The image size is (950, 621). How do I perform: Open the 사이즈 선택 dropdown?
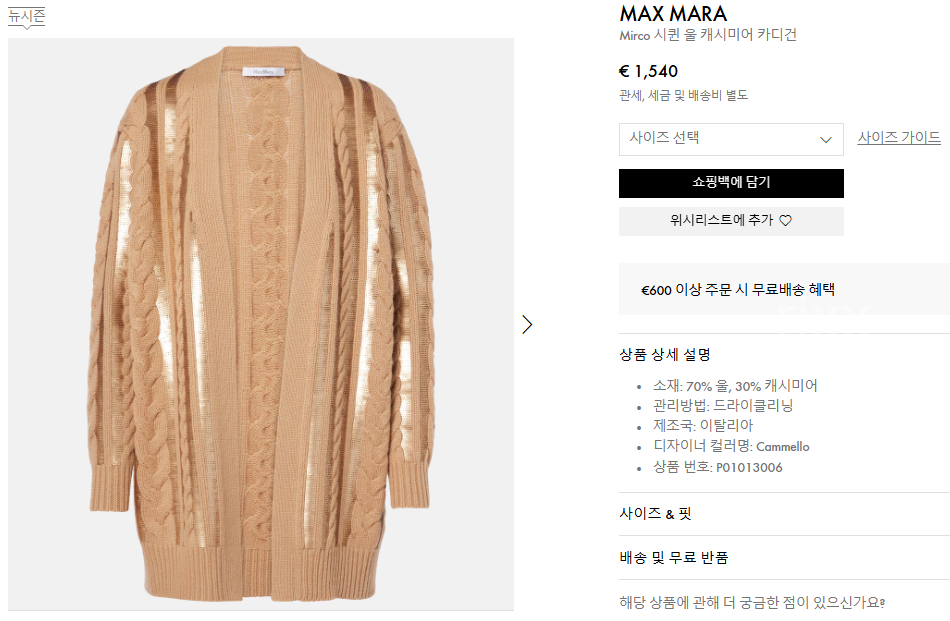[731, 139]
